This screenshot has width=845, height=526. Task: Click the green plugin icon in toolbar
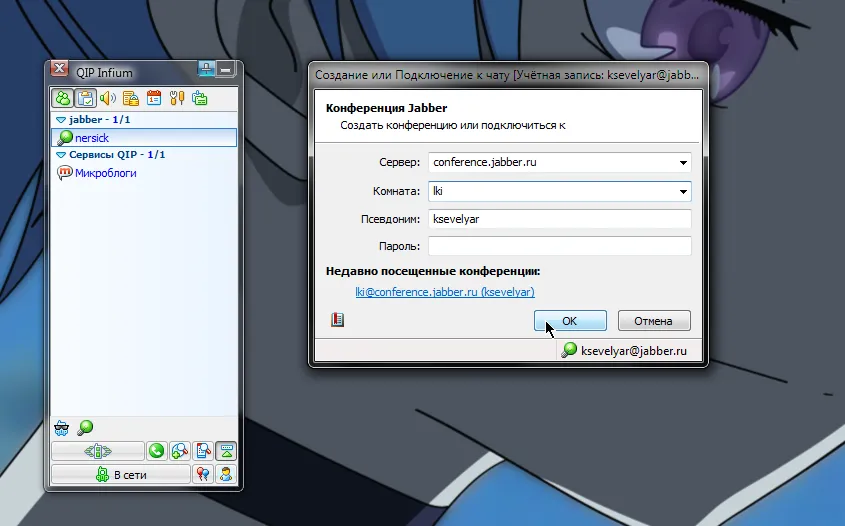pyautogui.click(x=200, y=98)
